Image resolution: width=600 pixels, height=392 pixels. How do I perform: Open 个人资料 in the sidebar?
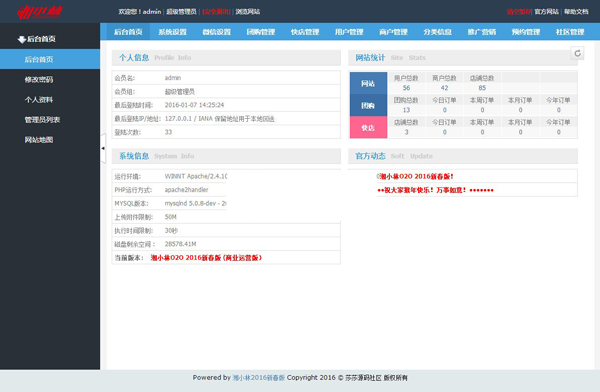39,100
